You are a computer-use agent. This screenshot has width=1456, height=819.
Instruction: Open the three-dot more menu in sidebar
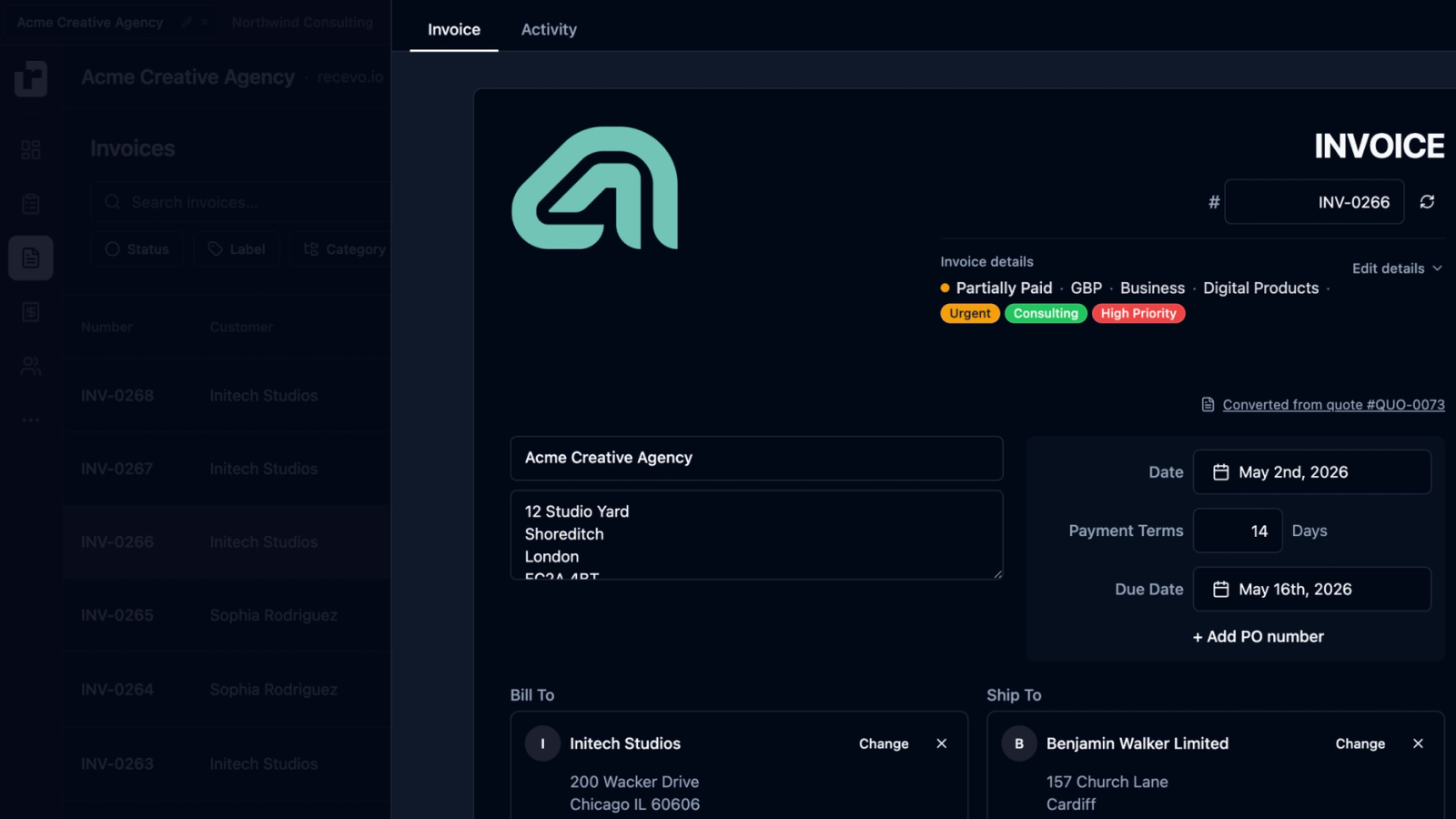click(x=31, y=420)
